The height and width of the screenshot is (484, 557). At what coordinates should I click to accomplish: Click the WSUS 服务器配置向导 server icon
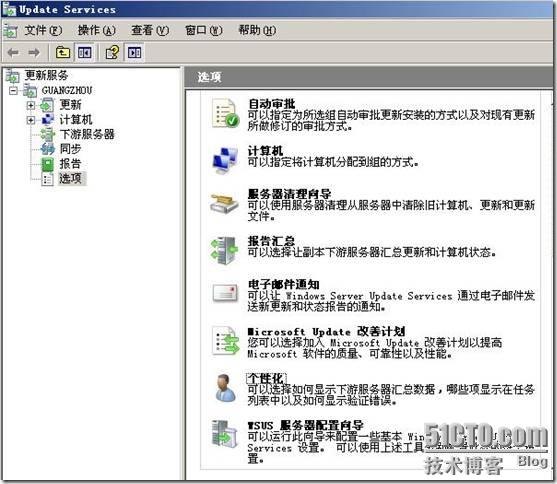[x=224, y=434]
